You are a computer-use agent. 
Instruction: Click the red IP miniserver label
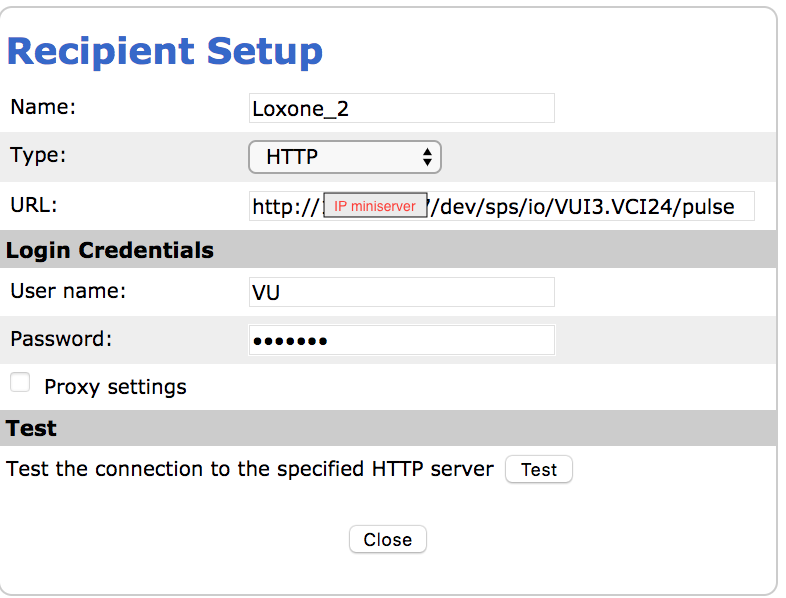point(375,206)
